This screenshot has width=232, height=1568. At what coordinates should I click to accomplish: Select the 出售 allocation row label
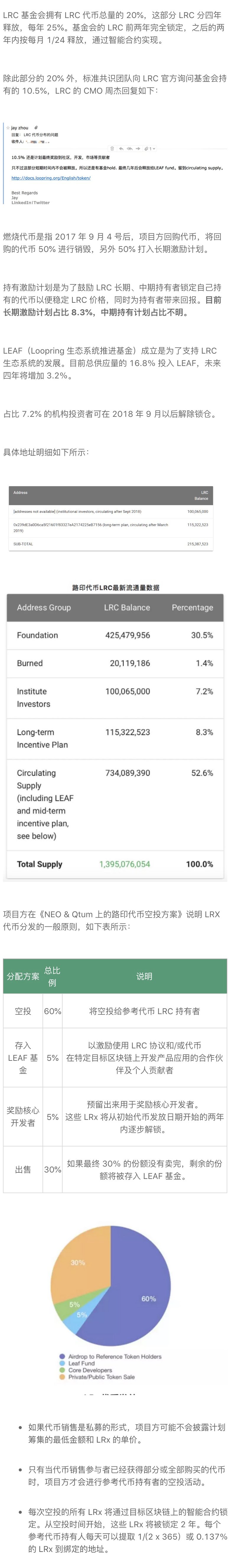22,1169
